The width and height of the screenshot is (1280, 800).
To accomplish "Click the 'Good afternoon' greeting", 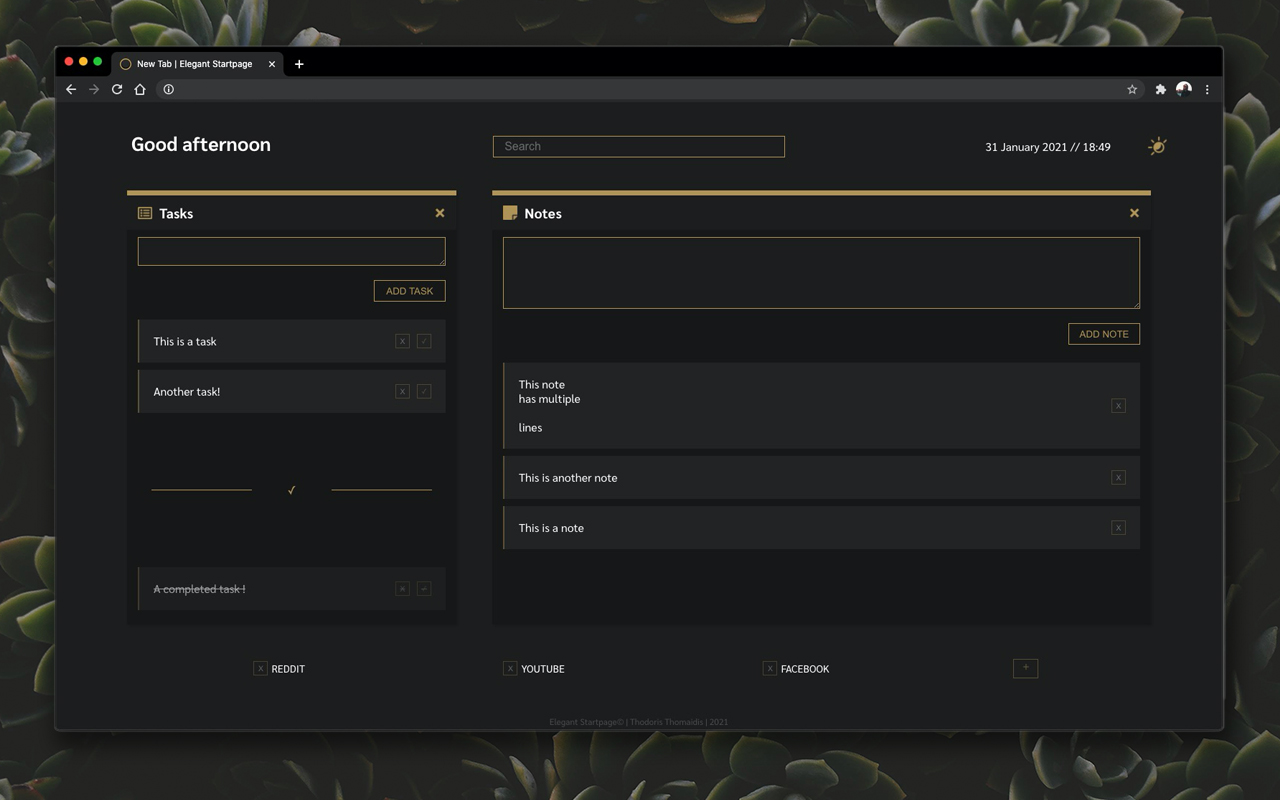I will (201, 144).
